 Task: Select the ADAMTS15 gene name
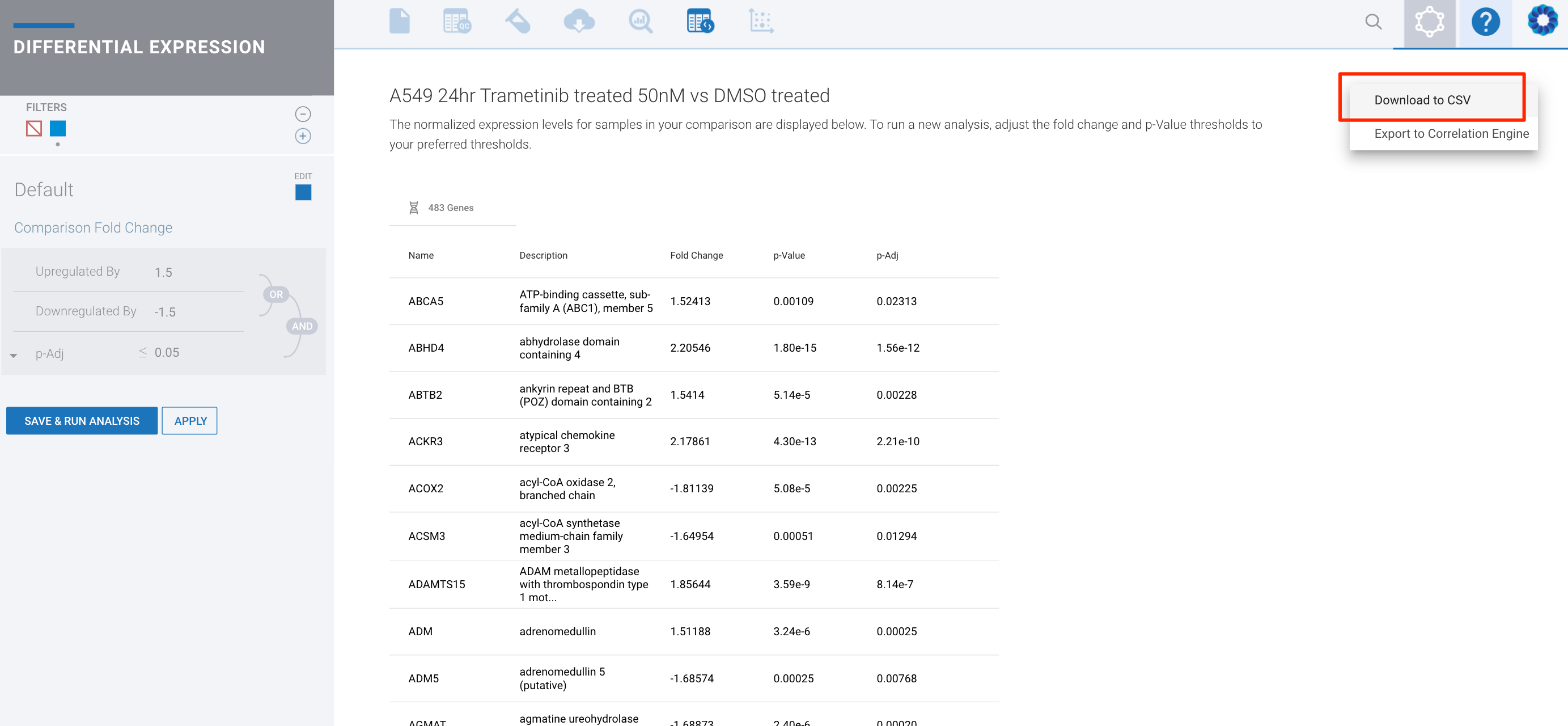437,584
